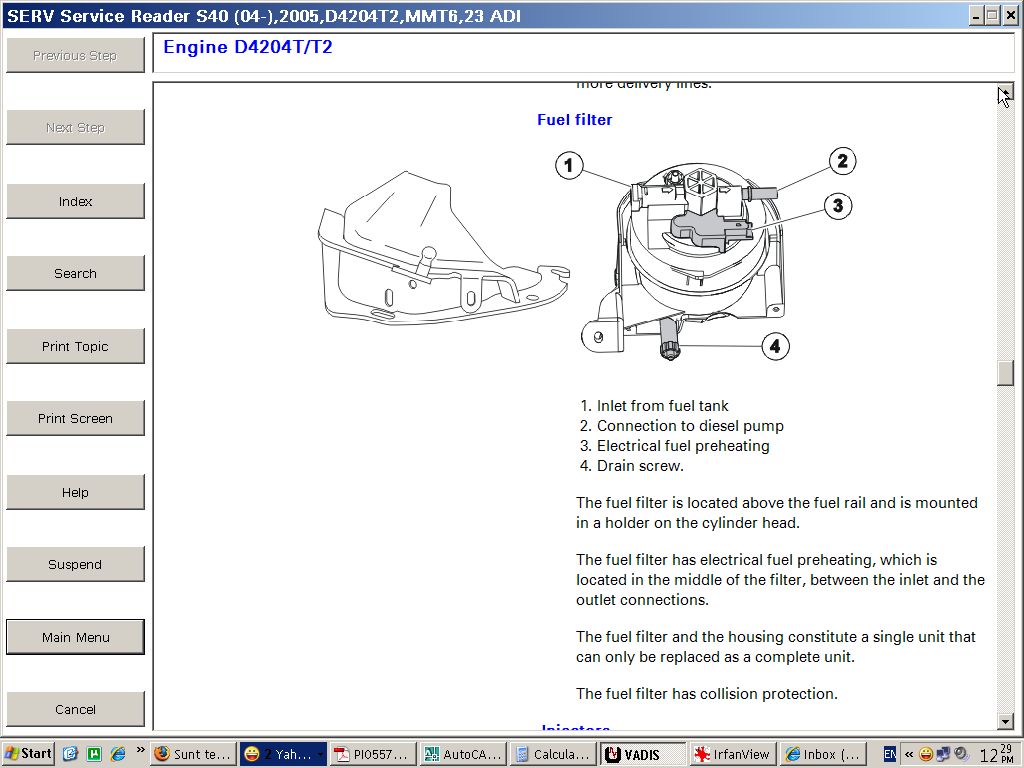This screenshot has height=768, width=1024.
Task: Click the VADIS taskbar button
Action: 643,754
